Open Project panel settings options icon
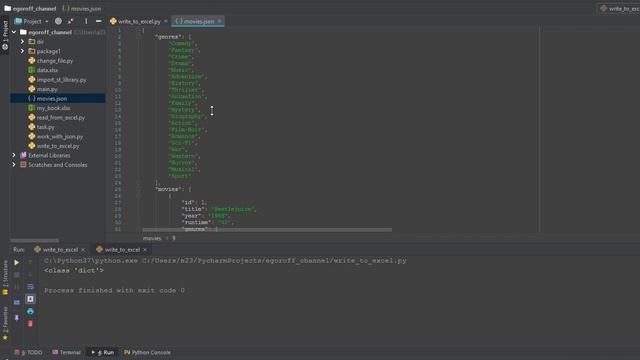640x360 pixels. tap(86, 21)
